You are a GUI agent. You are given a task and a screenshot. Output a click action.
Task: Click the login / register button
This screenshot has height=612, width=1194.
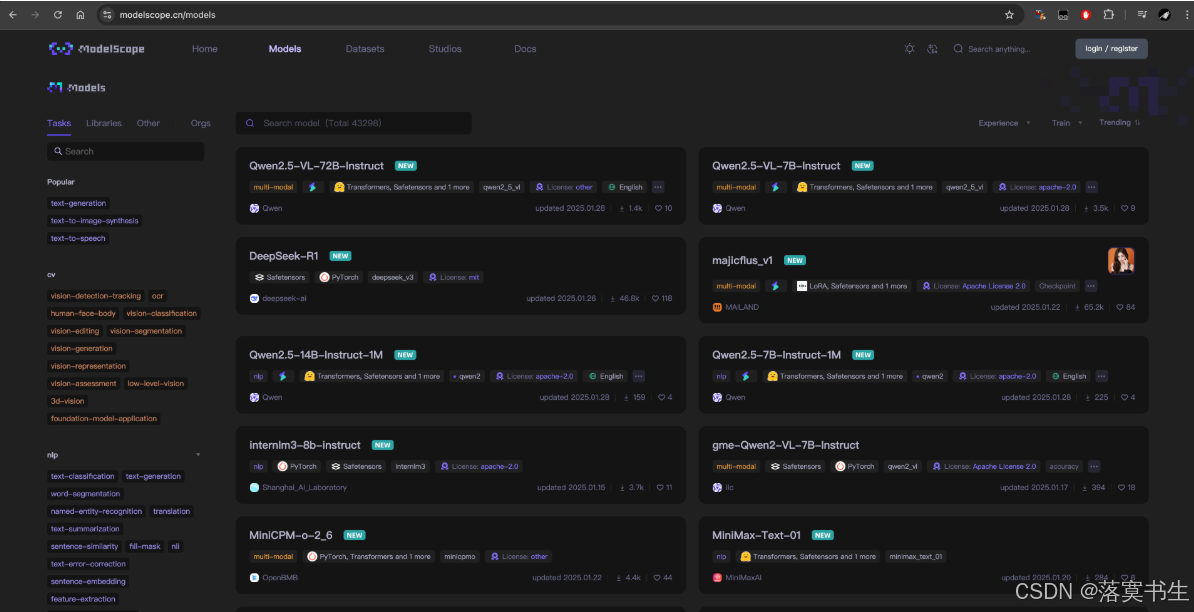pyautogui.click(x=1111, y=49)
